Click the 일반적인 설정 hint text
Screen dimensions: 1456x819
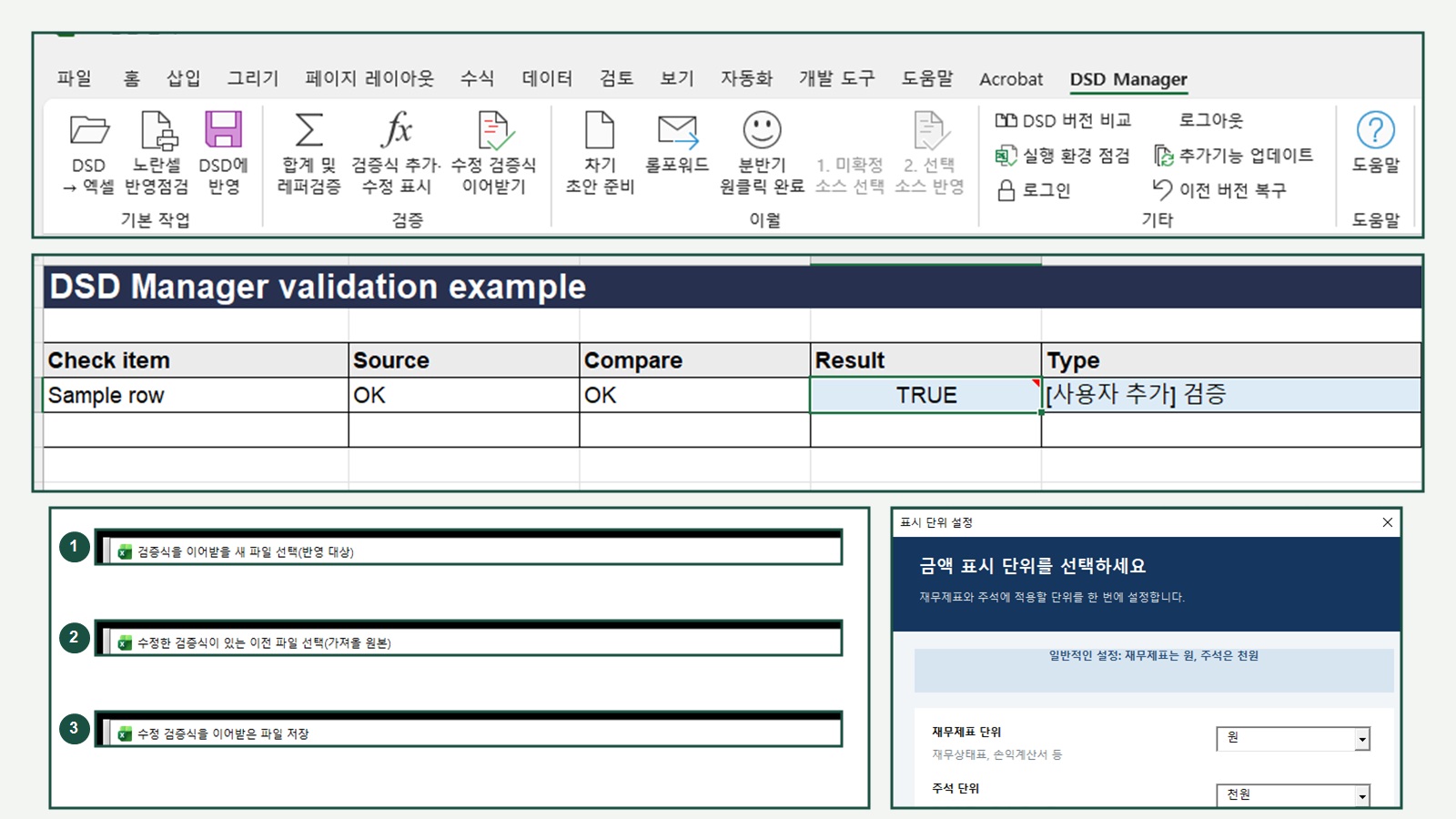click(1154, 655)
